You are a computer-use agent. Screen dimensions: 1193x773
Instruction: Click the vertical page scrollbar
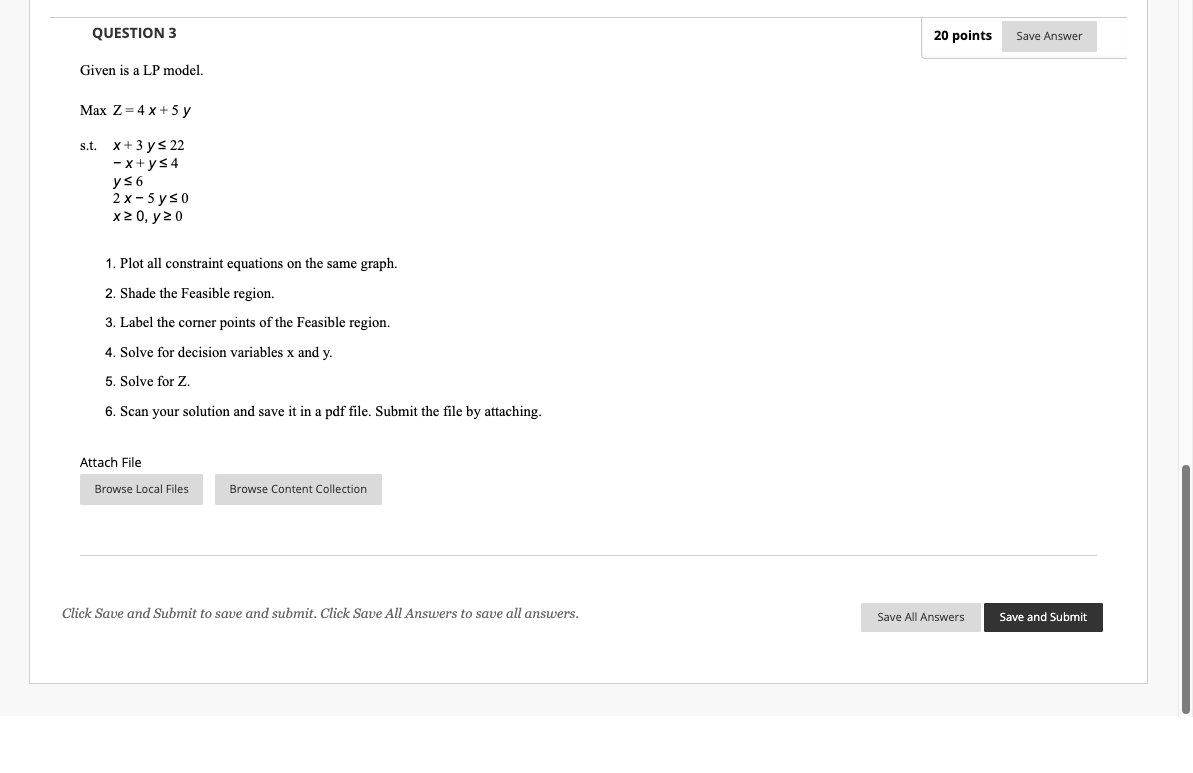pos(1185,590)
